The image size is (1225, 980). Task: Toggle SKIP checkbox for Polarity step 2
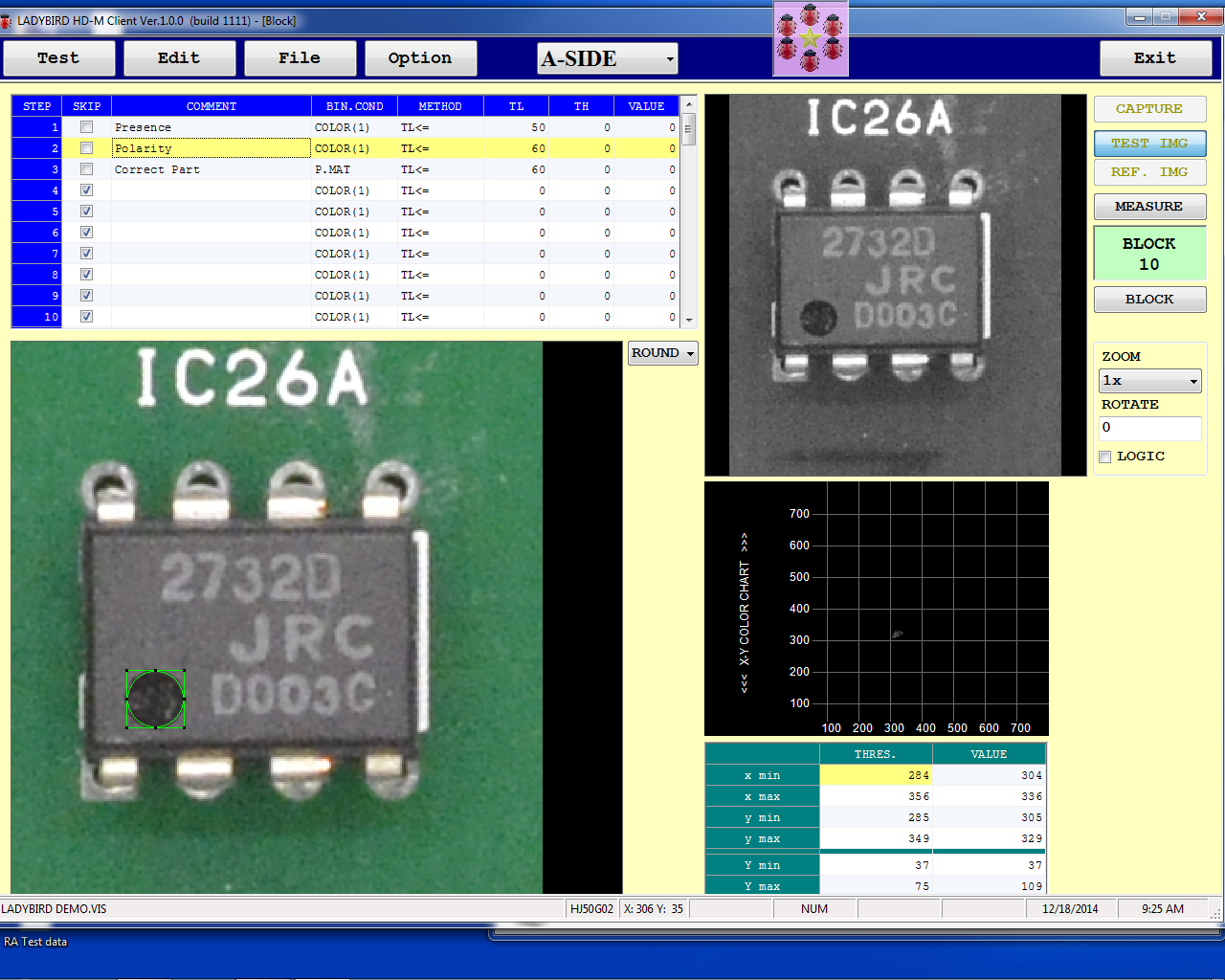86,148
